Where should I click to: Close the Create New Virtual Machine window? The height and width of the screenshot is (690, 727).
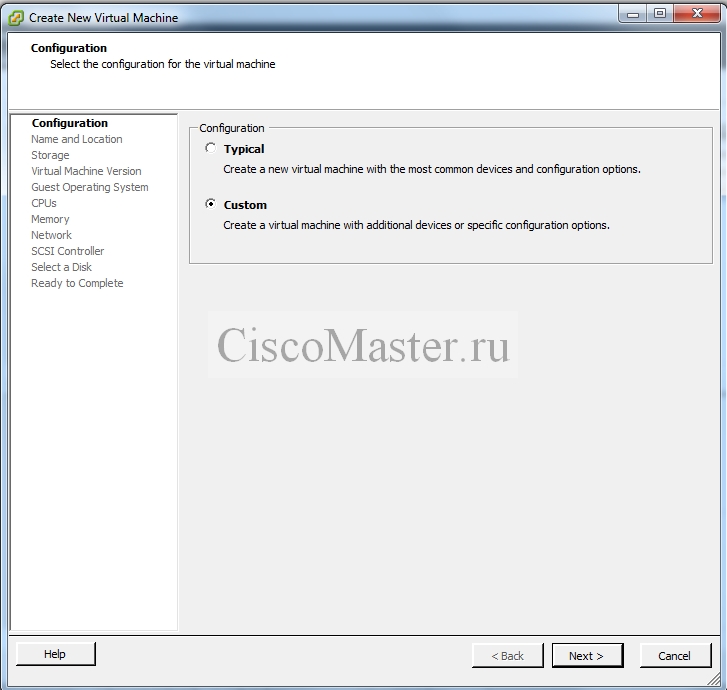tap(697, 14)
